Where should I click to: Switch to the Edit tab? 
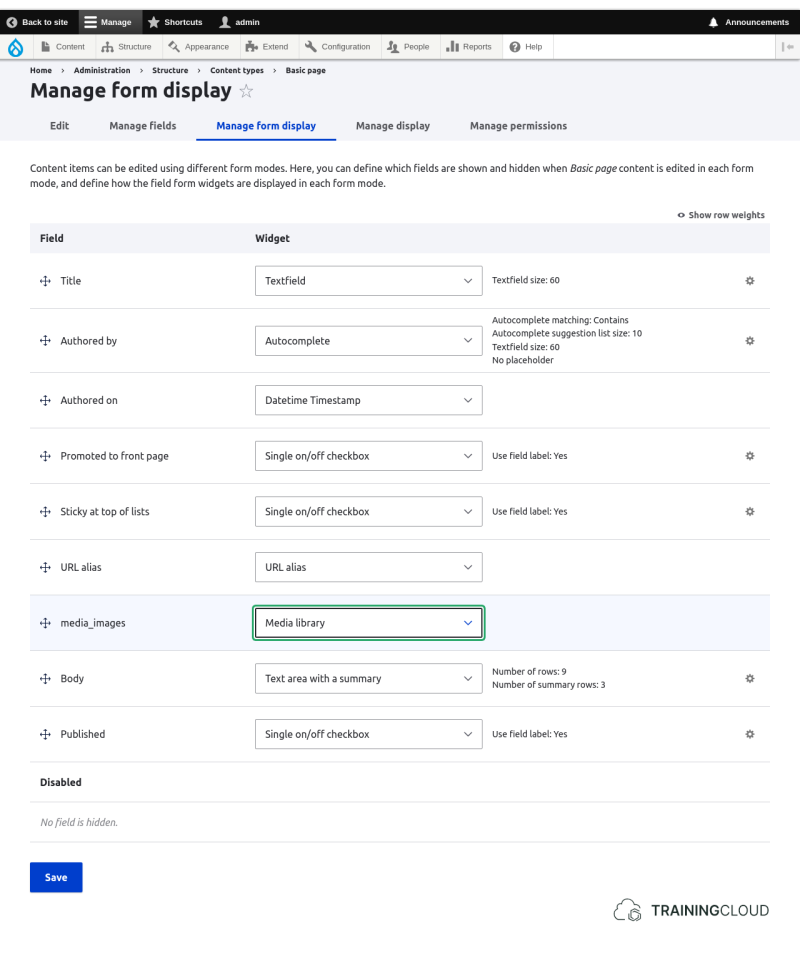(x=60, y=126)
